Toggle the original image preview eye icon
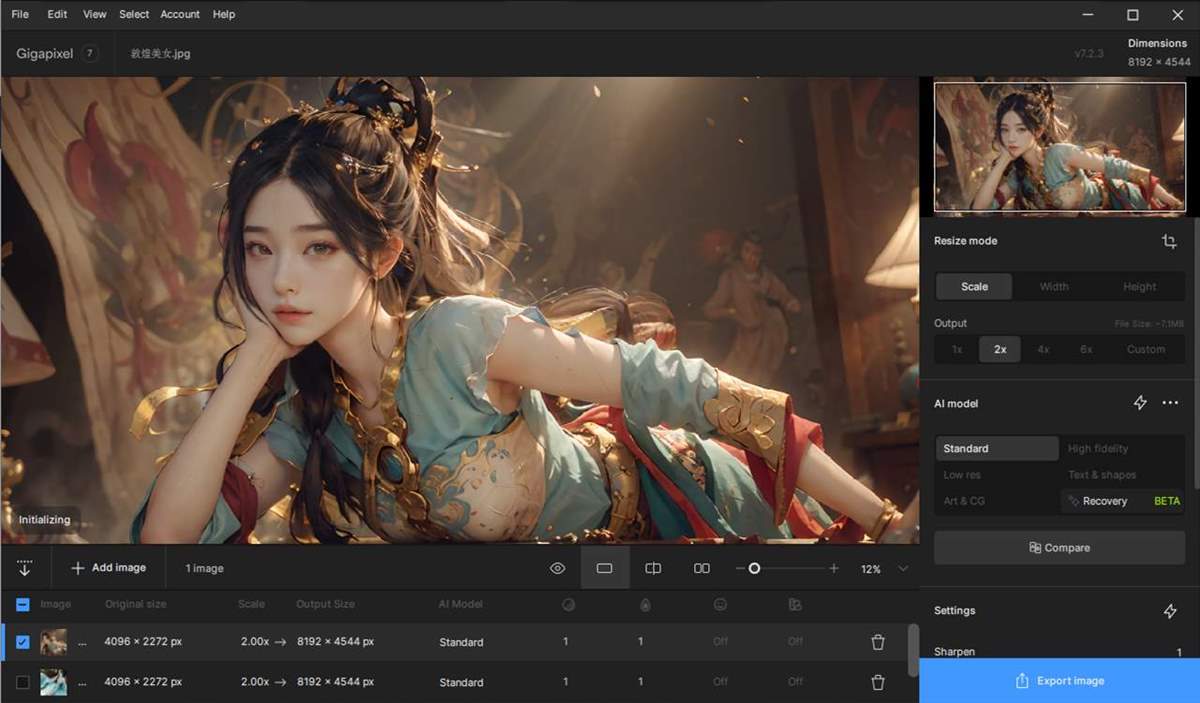 [557, 567]
